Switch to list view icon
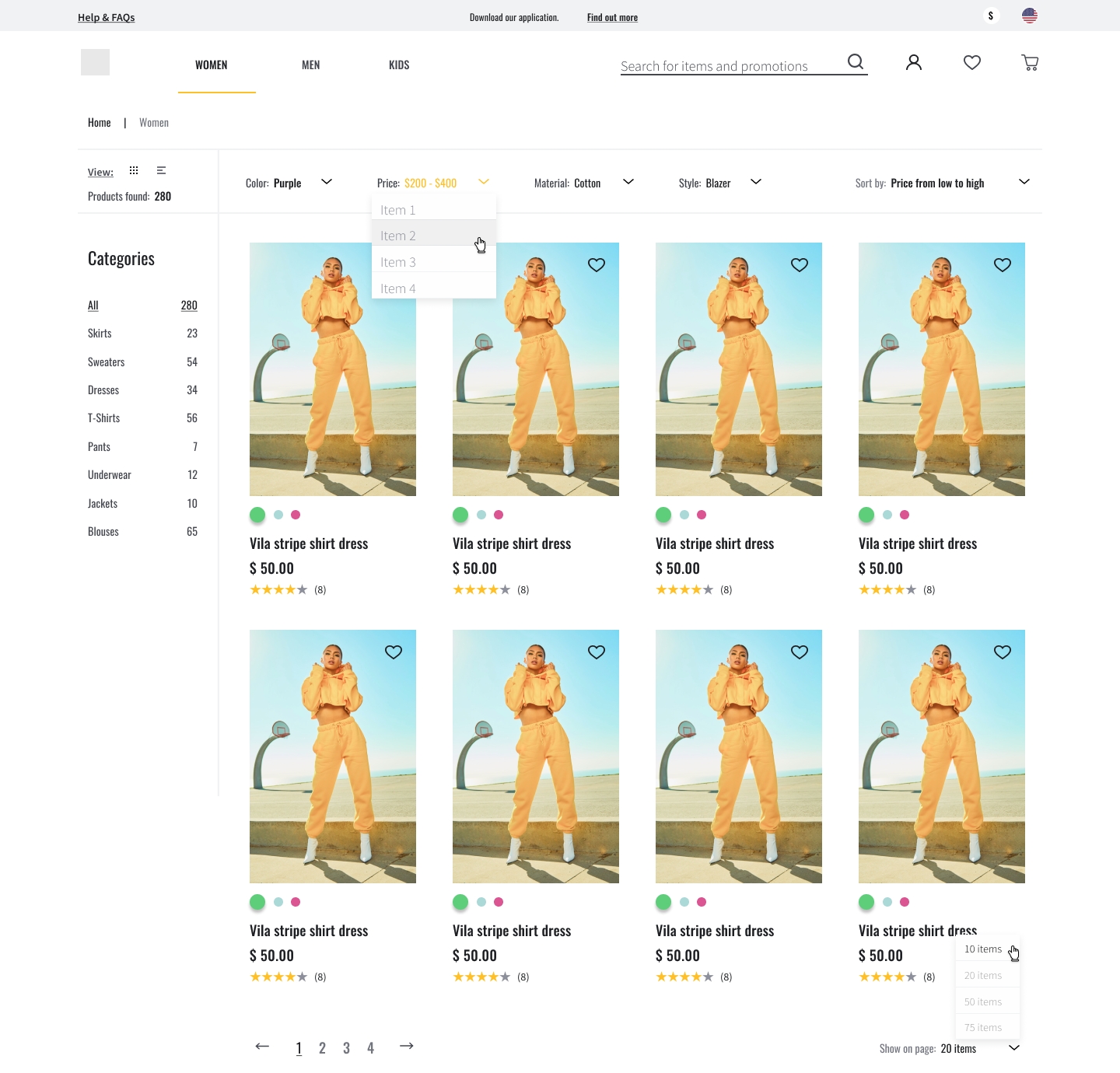The image size is (1120, 1073). pyautogui.click(x=161, y=170)
